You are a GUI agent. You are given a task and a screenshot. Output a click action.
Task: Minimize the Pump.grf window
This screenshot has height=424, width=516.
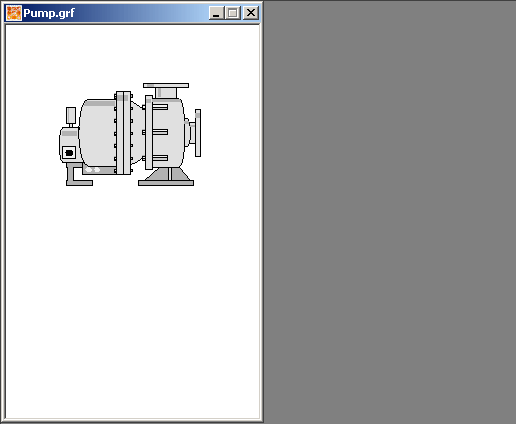(216, 13)
